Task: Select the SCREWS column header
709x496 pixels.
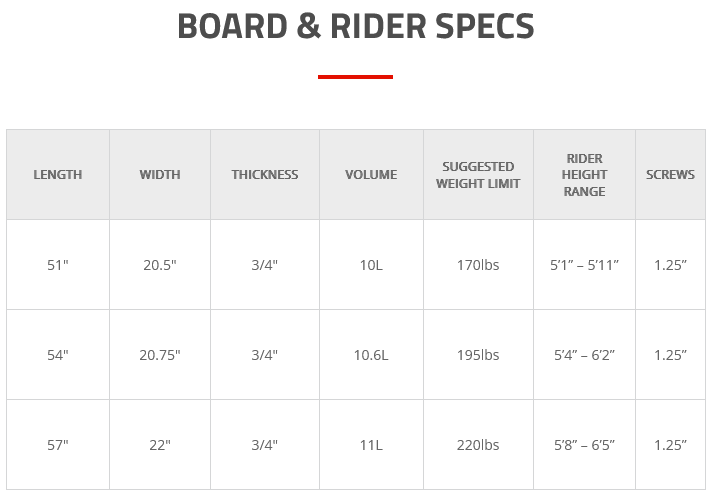Action: (670, 175)
